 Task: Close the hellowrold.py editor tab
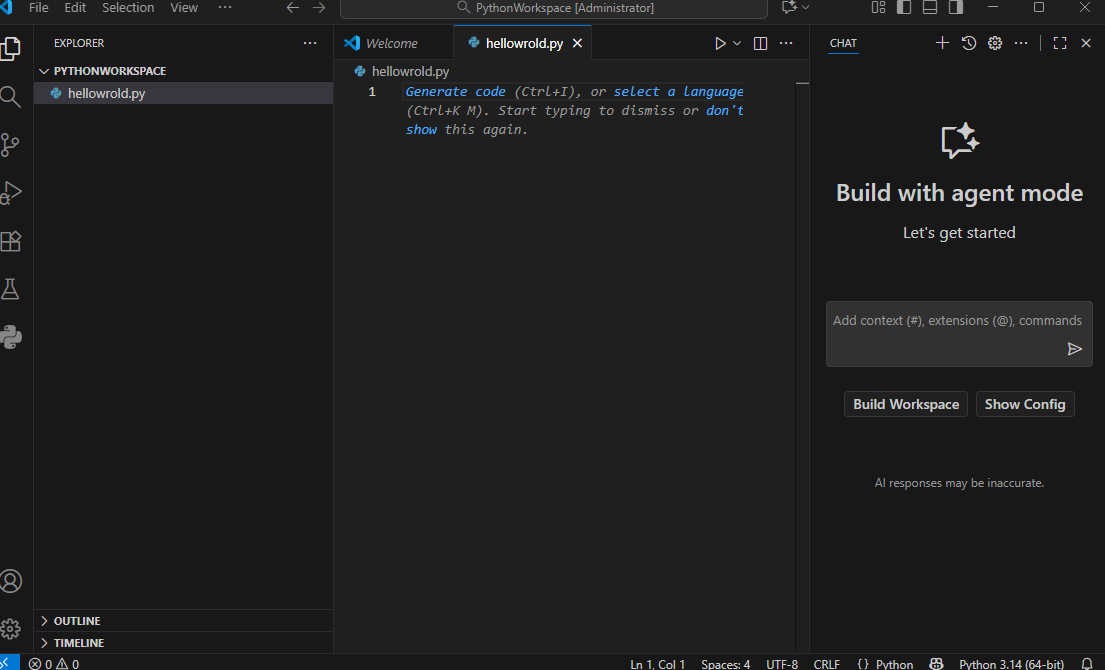coord(578,43)
